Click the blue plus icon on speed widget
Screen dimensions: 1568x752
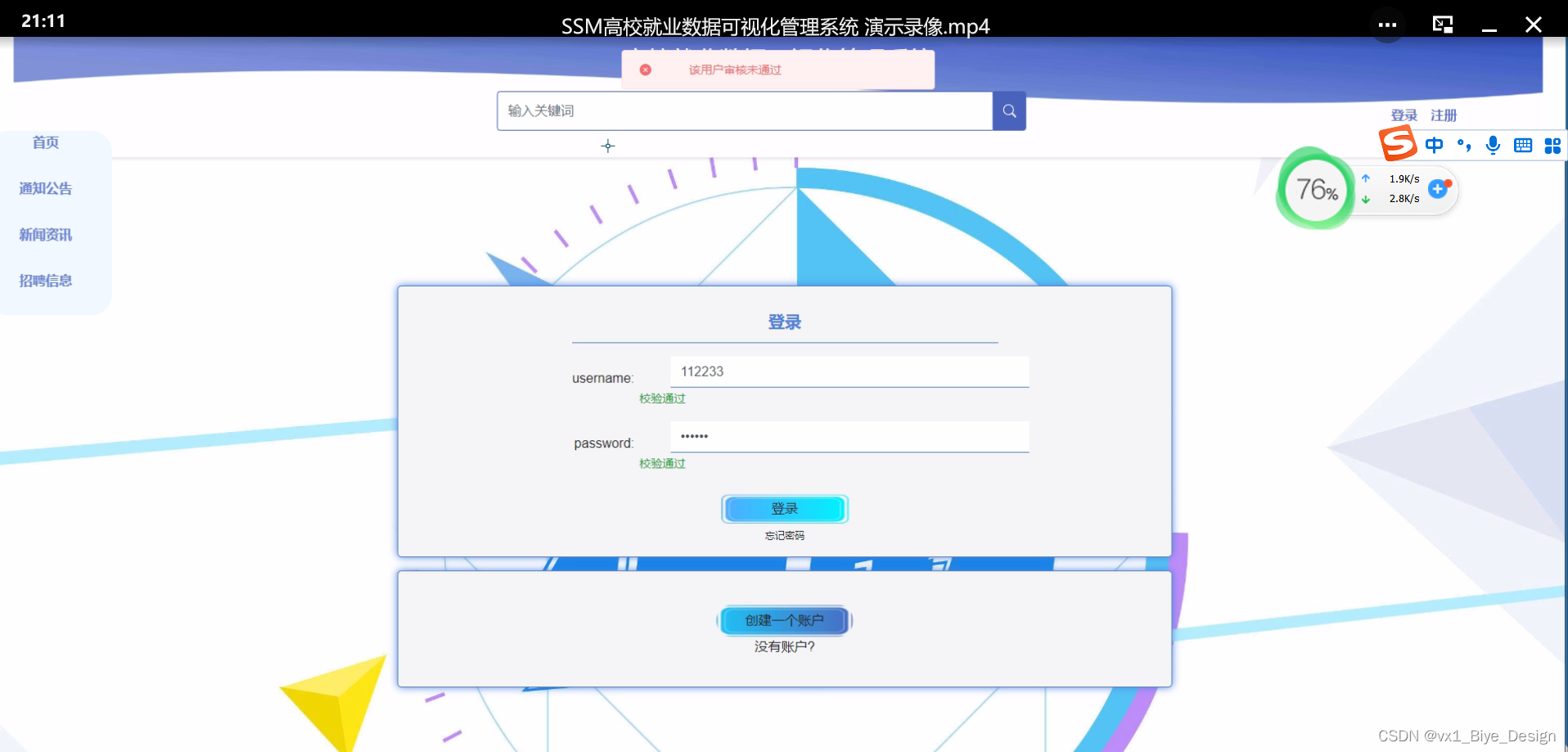pos(1438,189)
